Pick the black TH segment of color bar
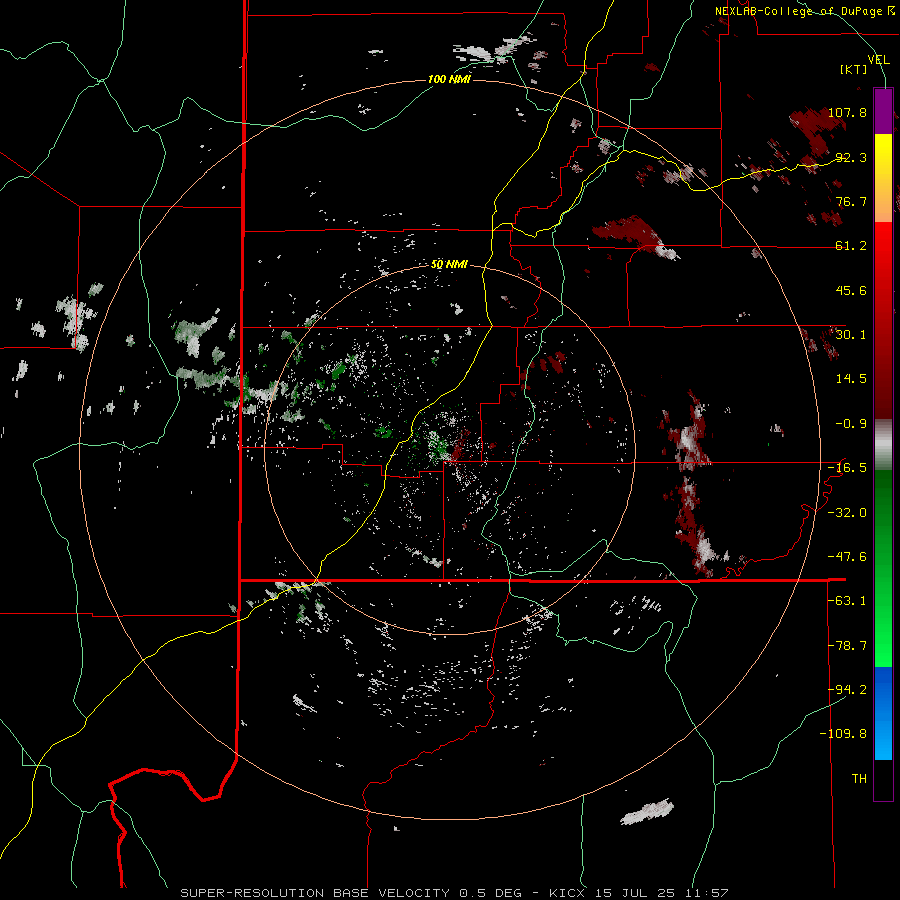 (883, 779)
